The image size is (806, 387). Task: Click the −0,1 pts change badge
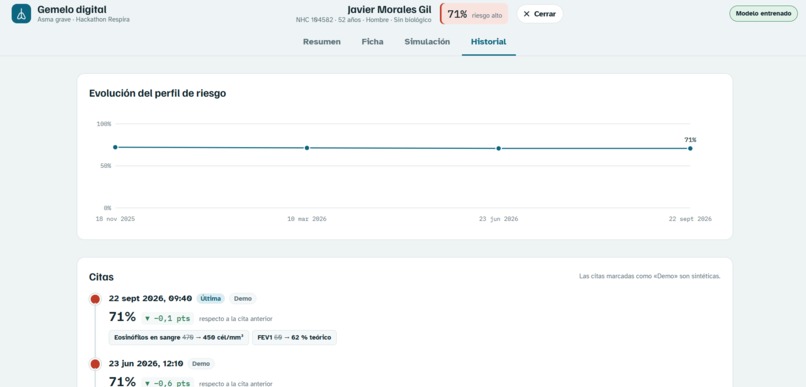[168, 319]
